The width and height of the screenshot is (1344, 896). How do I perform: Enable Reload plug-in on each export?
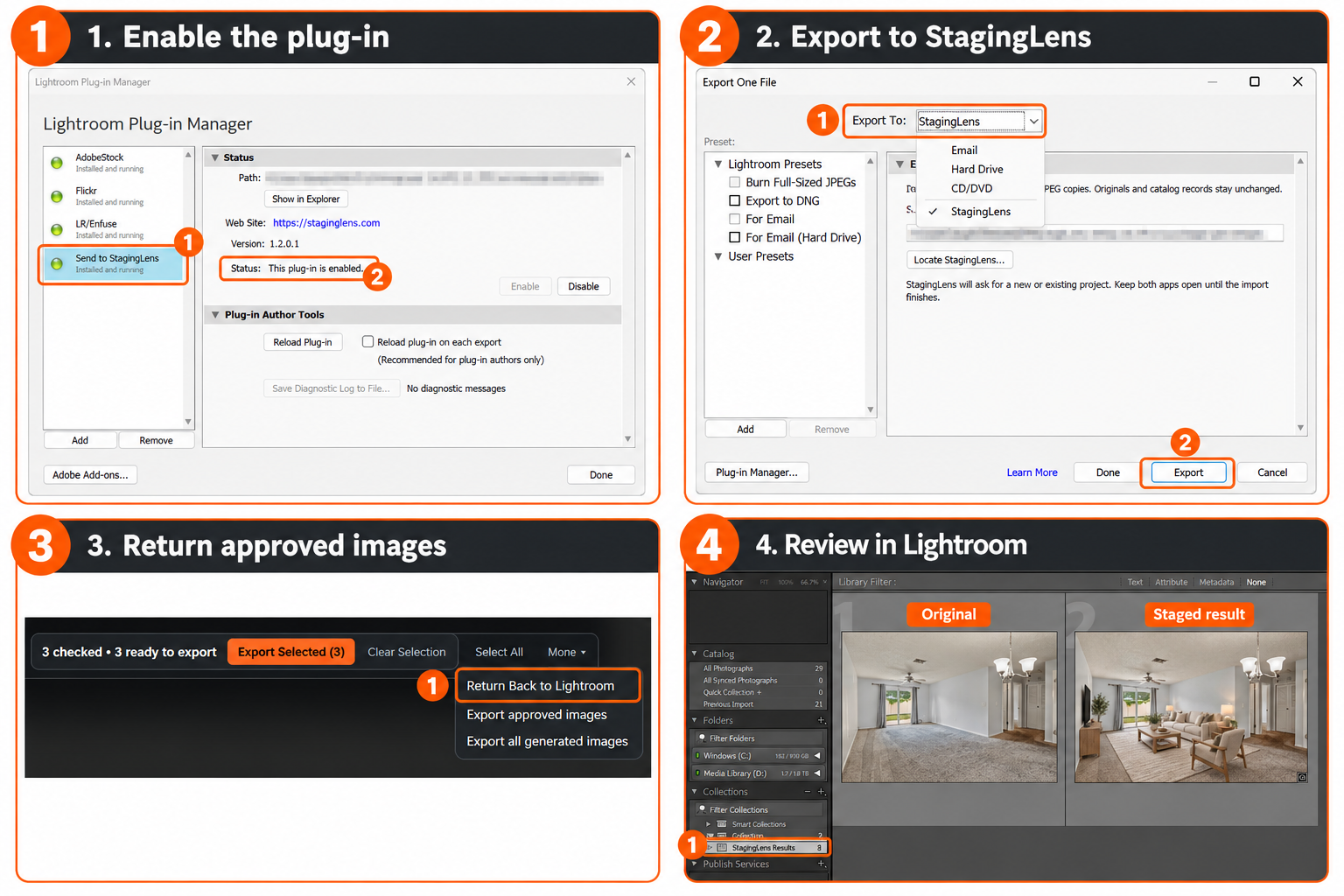click(x=367, y=342)
